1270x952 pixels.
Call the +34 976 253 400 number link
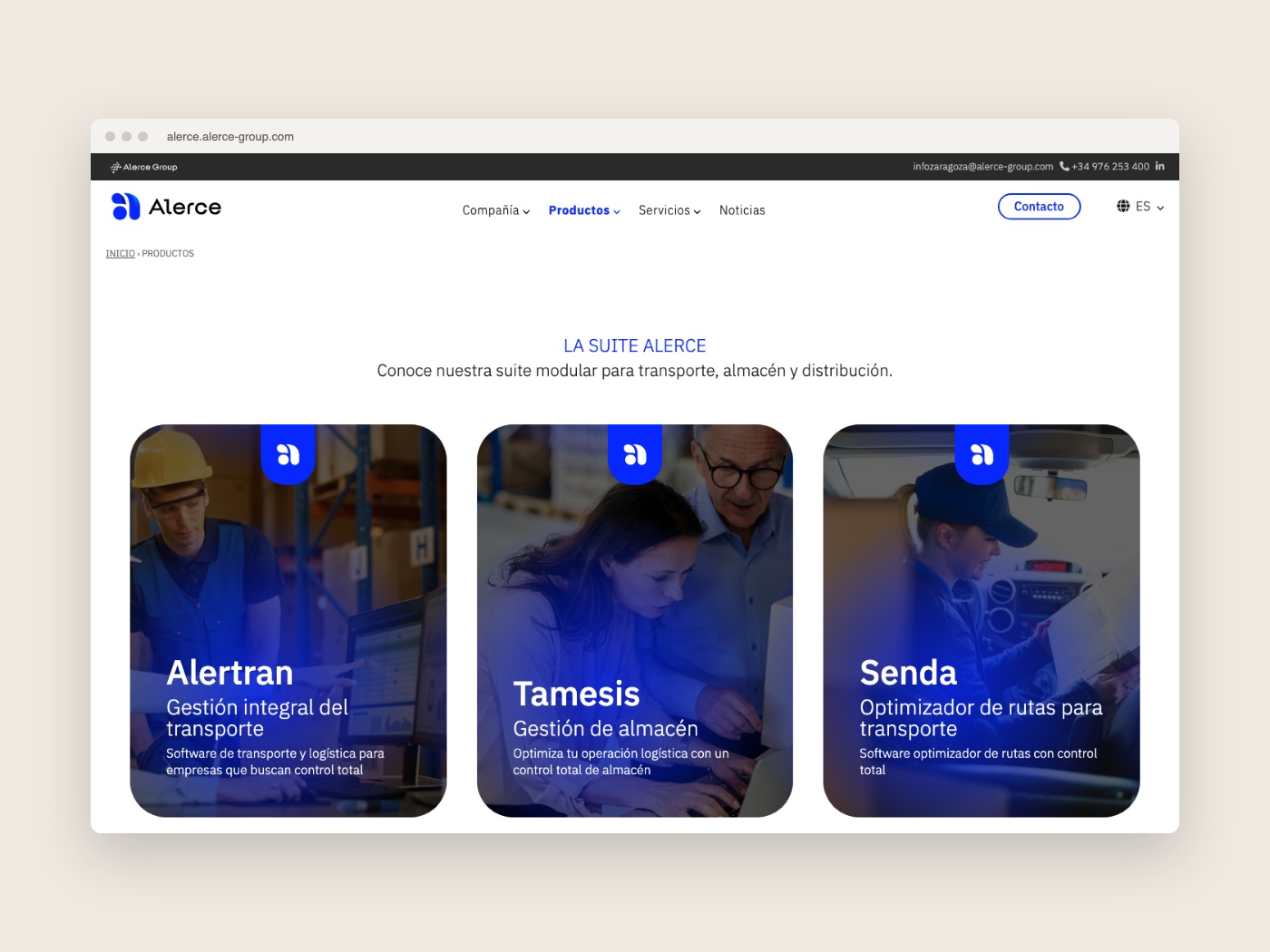[1110, 167]
